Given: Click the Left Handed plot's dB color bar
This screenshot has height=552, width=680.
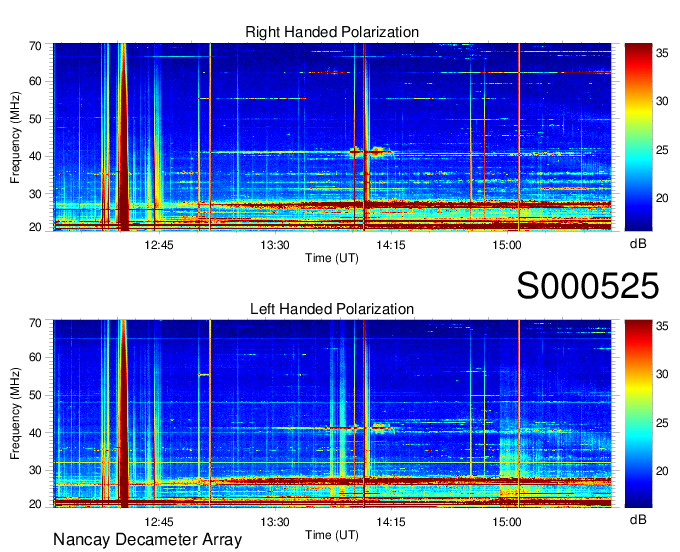Looking at the screenshot, I should pyautogui.click(x=638, y=414).
